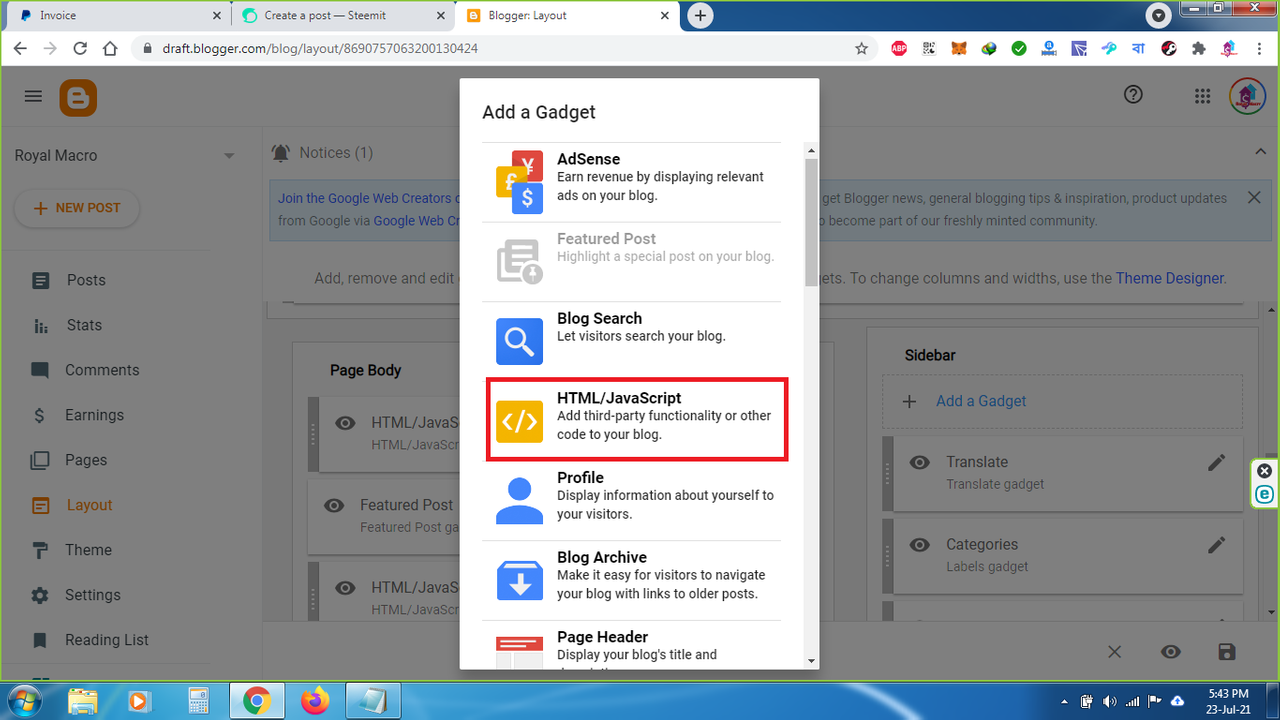Open Firefox from the taskbar
Screen dimensions: 1280x720
point(314,701)
